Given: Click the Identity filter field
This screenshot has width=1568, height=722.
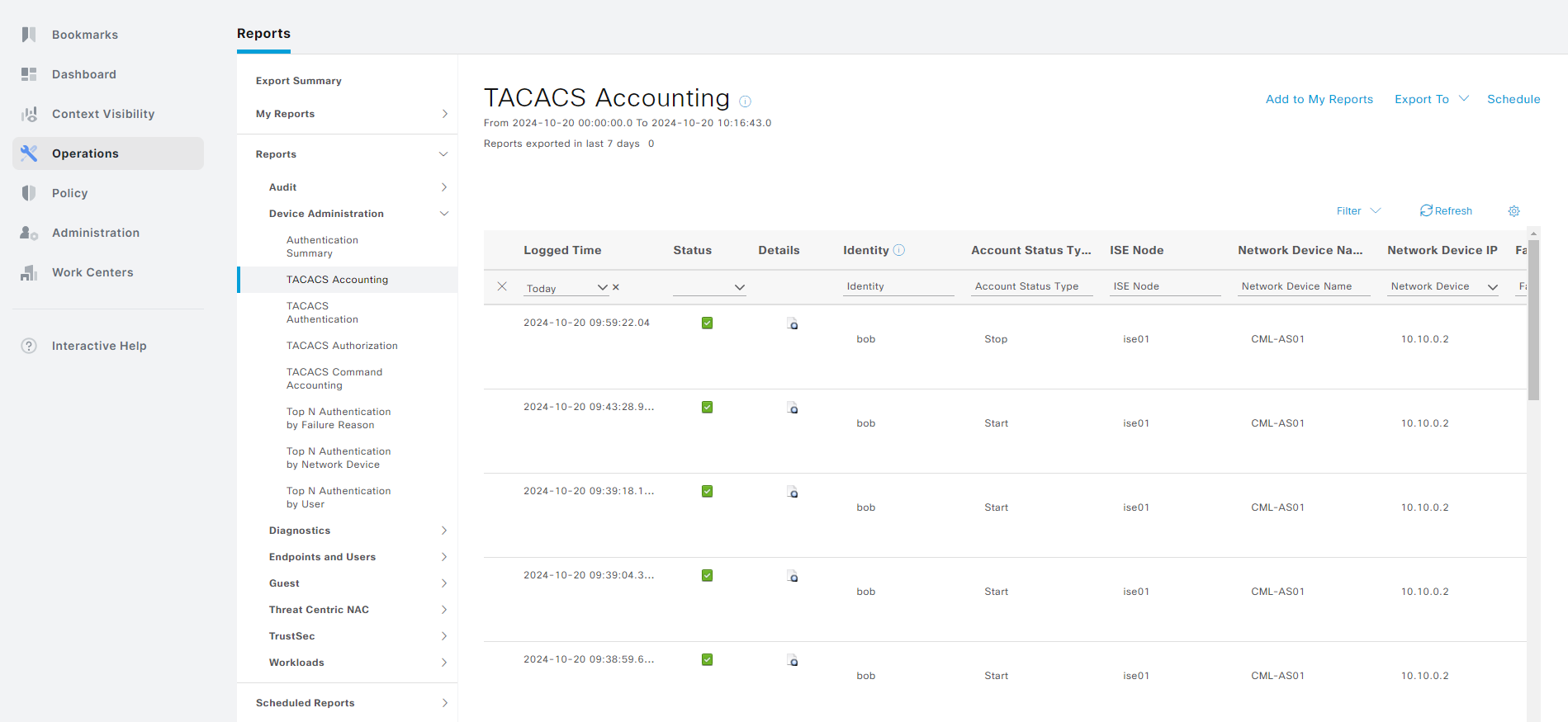Looking at the screenshot, I should click(898, 286).
